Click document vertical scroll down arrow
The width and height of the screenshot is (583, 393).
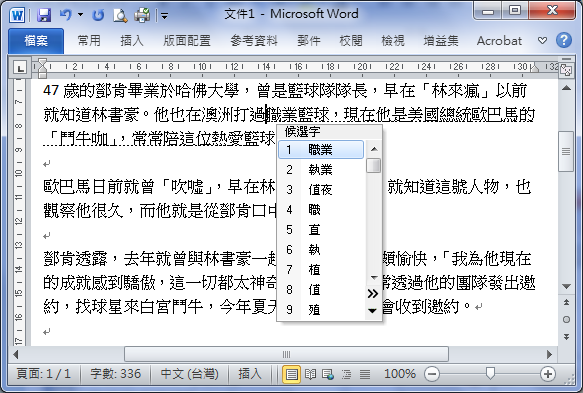(566, 286)
